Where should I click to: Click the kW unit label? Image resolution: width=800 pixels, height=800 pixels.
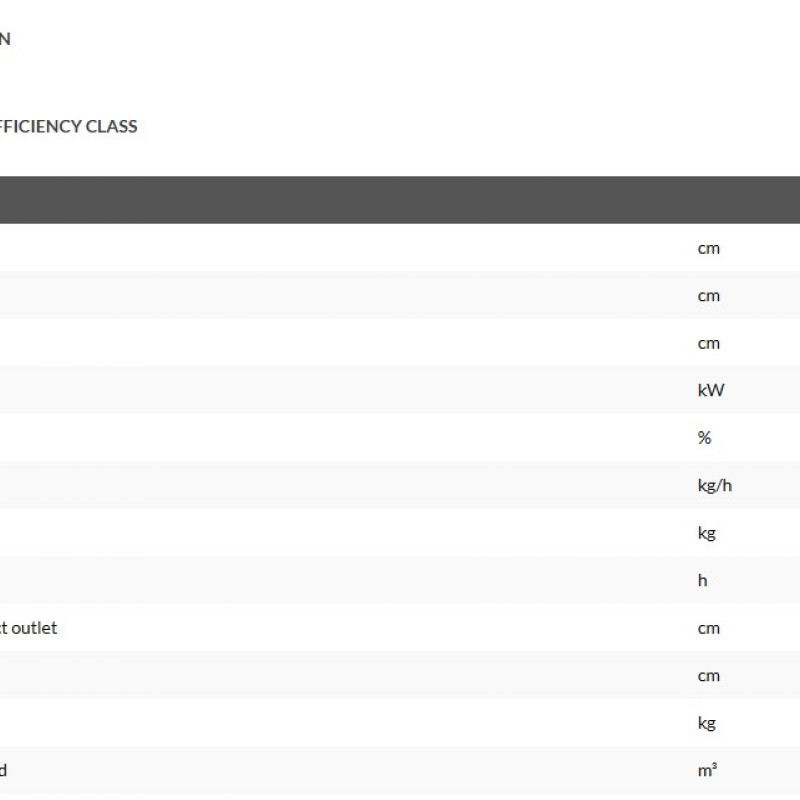tap(710, 390)
